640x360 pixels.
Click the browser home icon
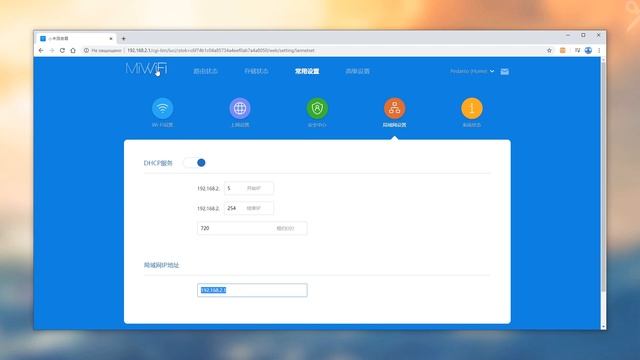(x=73, y=51)
